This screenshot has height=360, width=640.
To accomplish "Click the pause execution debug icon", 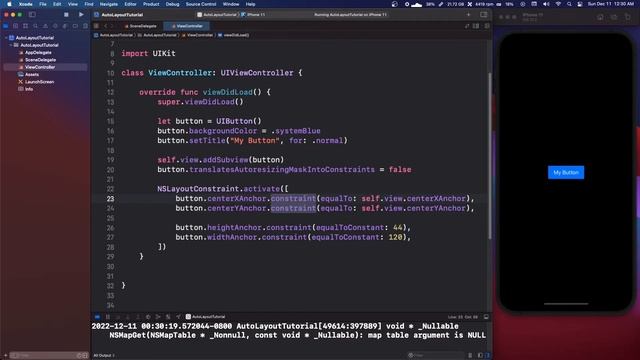I will pyautogui.click(x=108, y=317).
